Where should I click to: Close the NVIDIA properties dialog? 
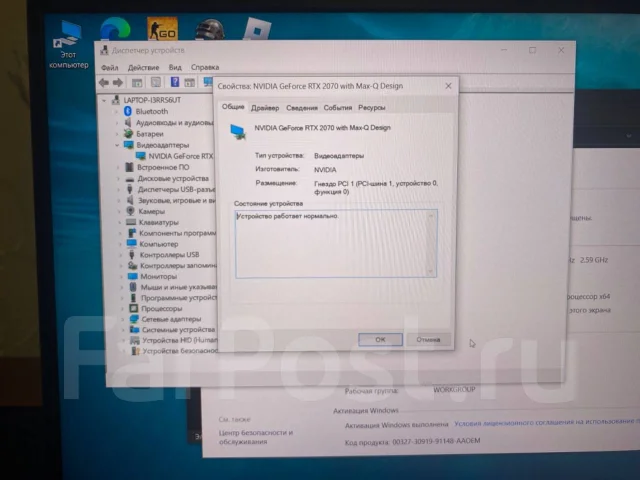(448, 86)
